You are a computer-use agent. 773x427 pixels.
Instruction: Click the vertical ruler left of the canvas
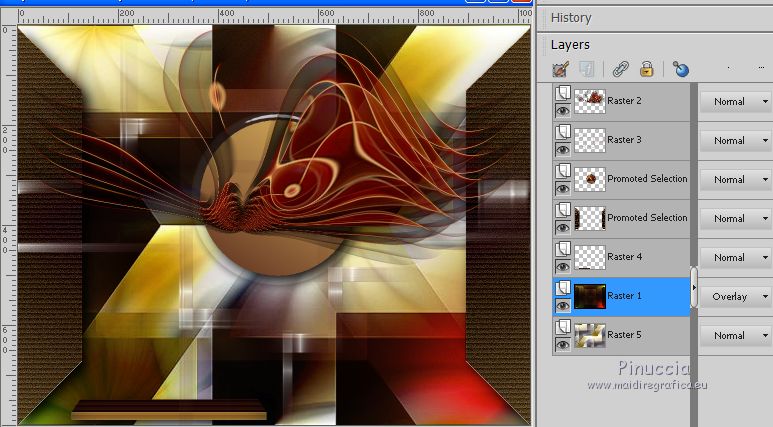click(8, 224)
